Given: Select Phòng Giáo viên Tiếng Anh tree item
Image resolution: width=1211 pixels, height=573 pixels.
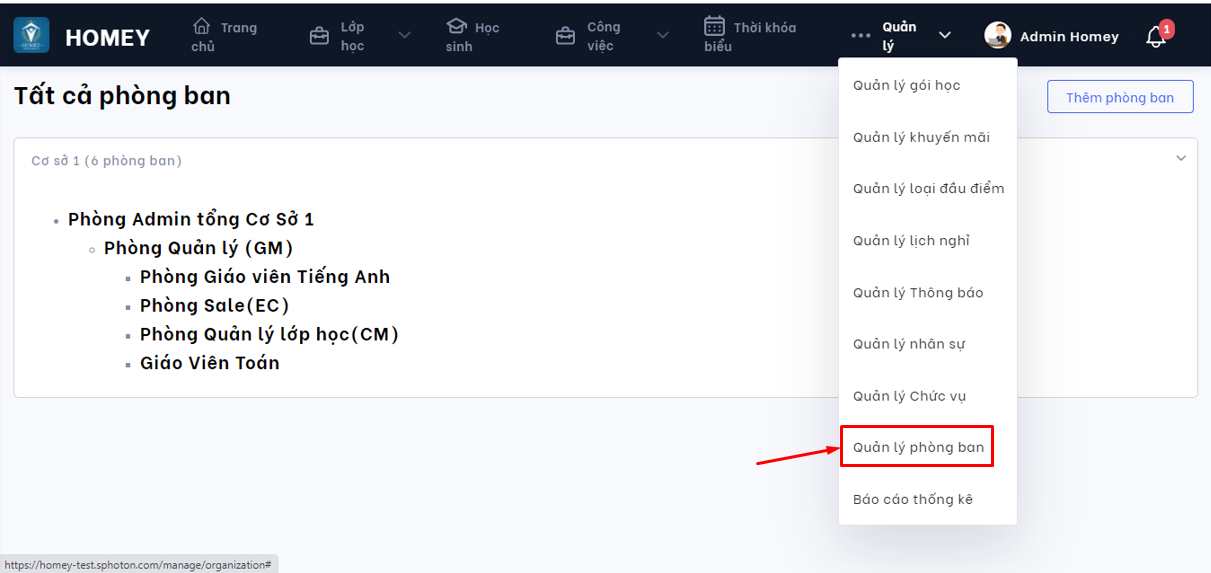Looking at the screenshot, I should click(264, 277).
